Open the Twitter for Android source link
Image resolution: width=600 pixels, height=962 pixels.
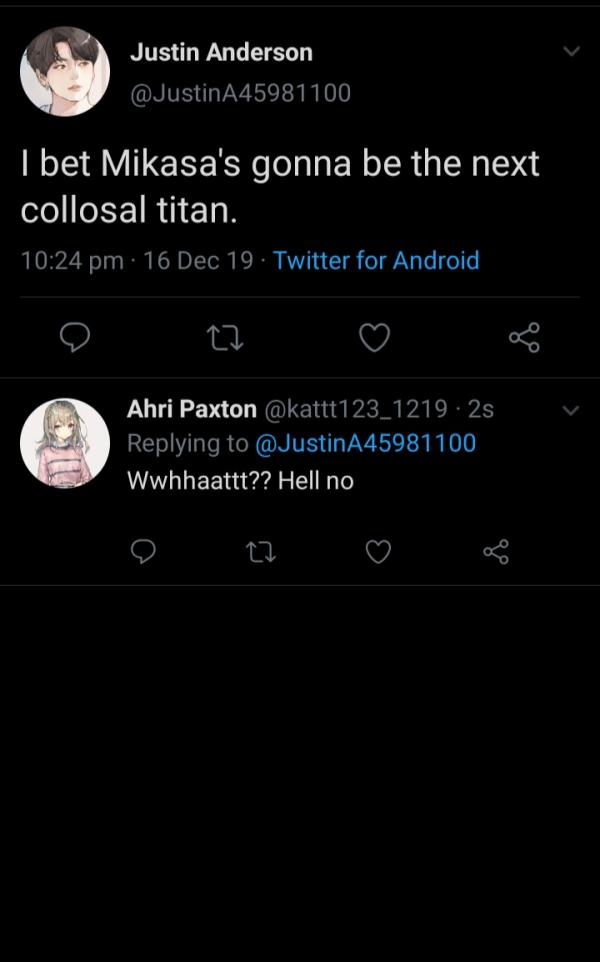pos(376,260)
